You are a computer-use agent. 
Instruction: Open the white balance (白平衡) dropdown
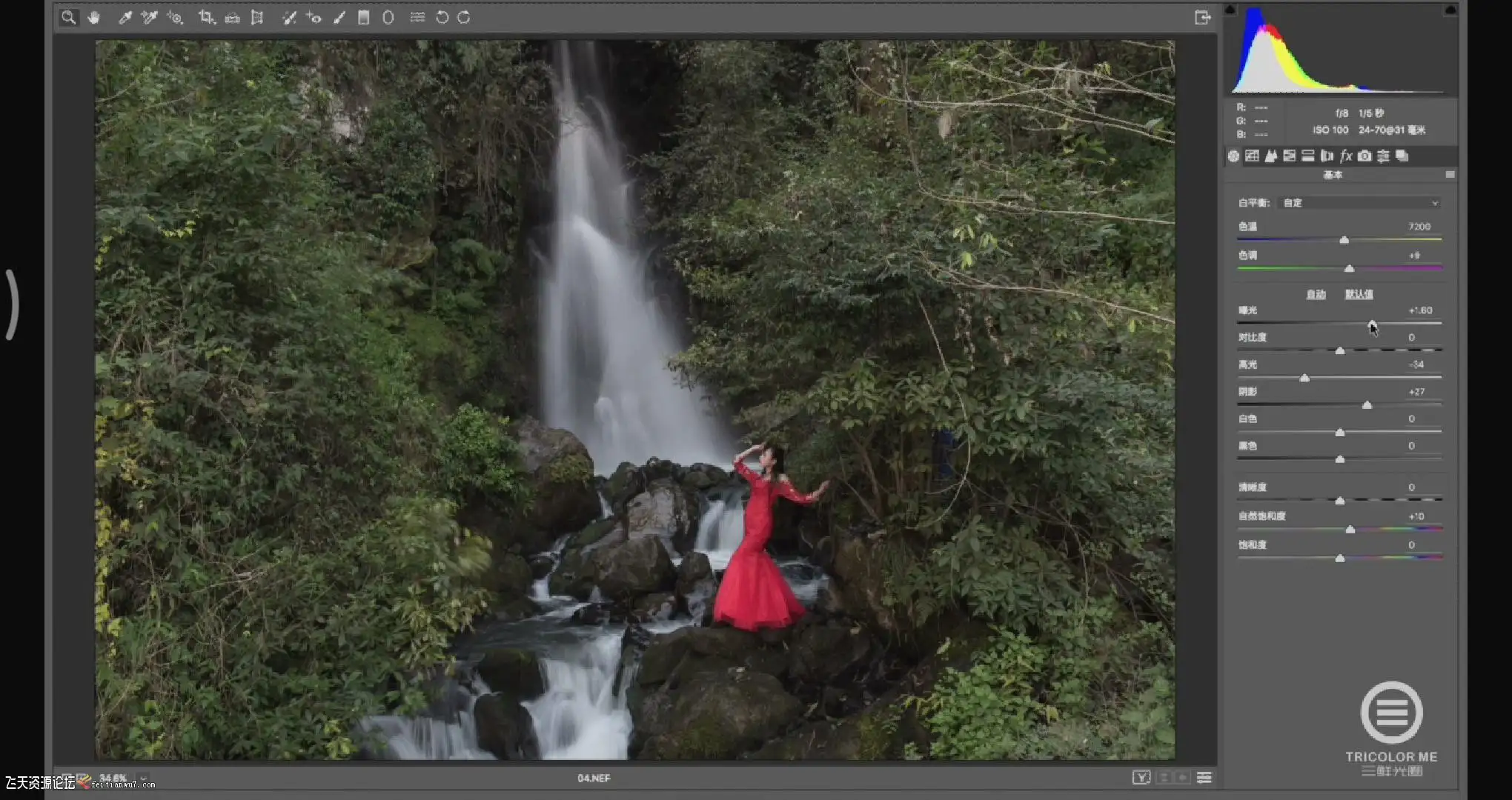click(x=1361, y=203)
